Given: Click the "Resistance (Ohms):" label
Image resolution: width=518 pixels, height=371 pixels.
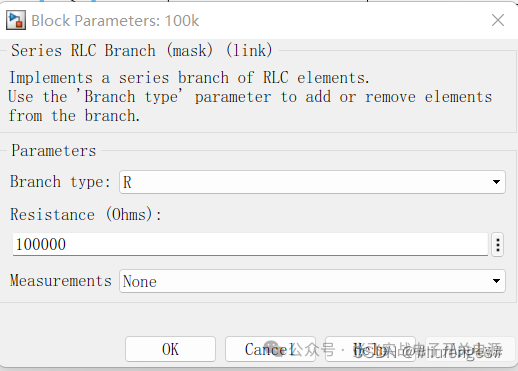Looking at the screenshot, I should (x=86, y=214).
